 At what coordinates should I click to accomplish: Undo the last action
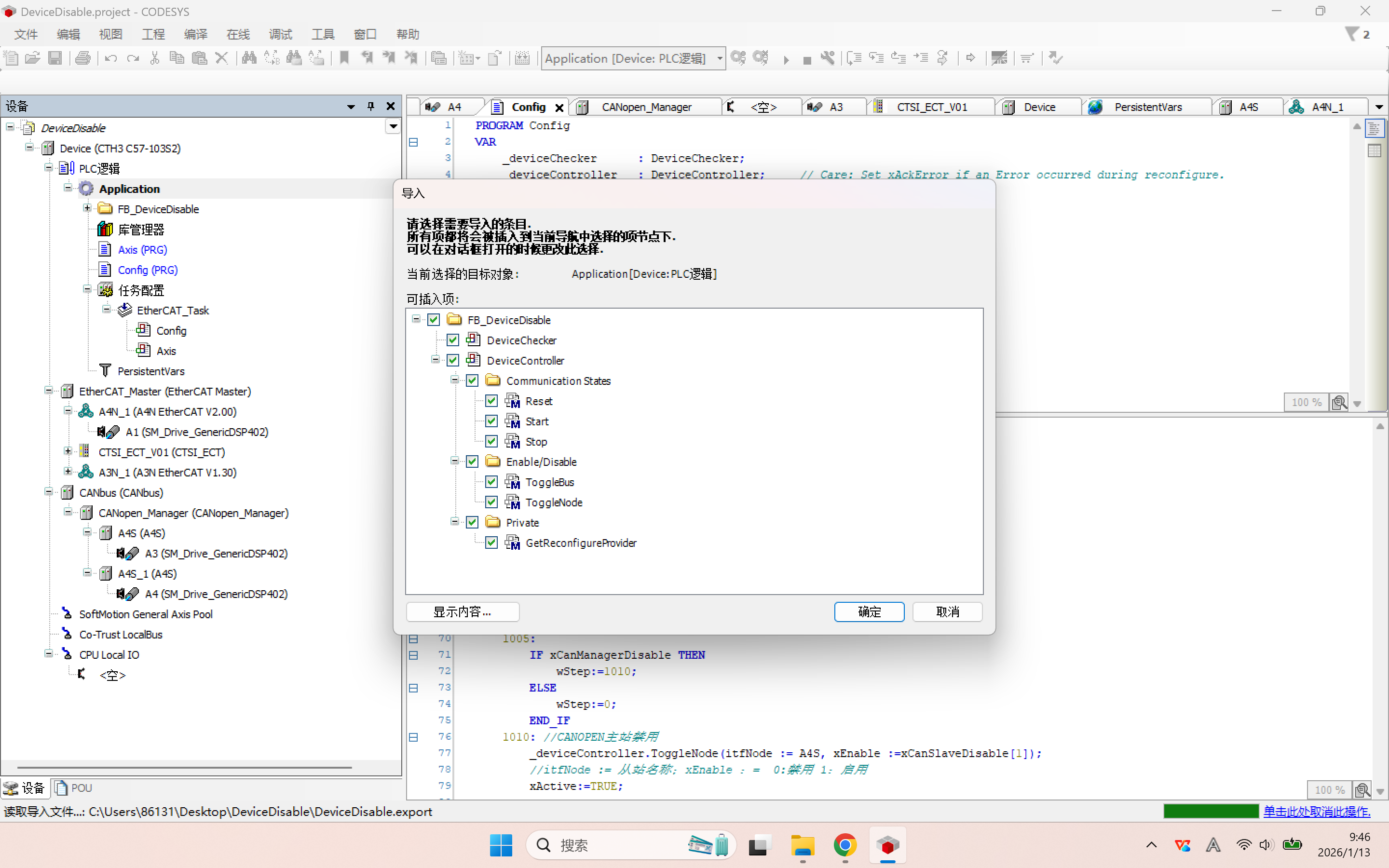[111, 58]
